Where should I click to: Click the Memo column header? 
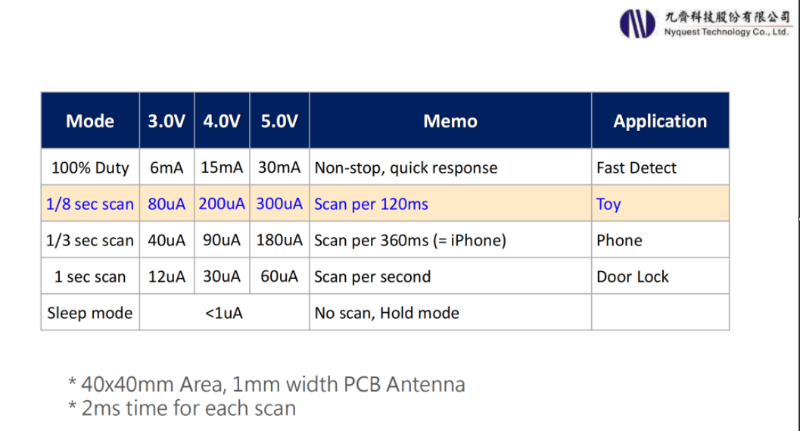450,121
